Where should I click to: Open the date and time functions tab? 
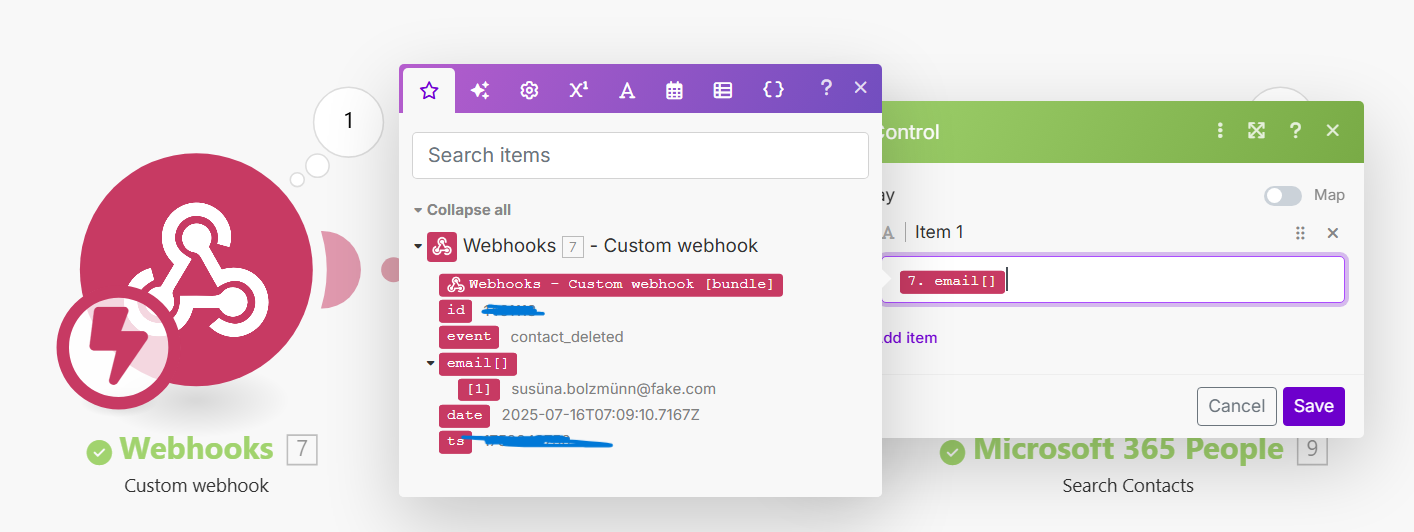[x=675, y=90]
